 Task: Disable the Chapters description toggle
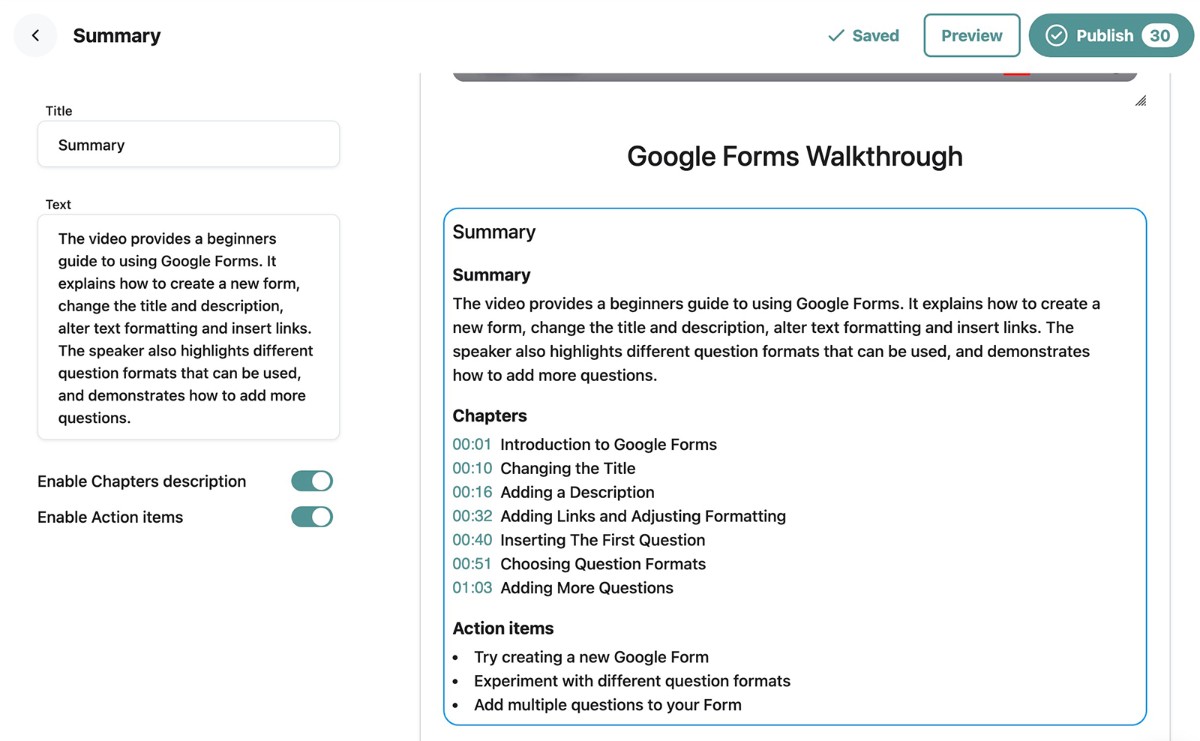pos(312,481)
